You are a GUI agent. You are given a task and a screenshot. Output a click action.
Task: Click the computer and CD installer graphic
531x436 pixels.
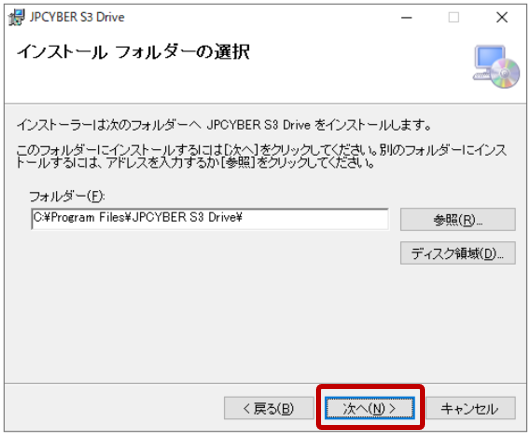[496, 67]
